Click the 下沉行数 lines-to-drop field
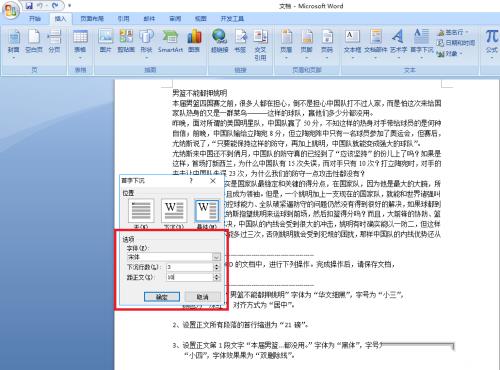 coord(189,267)
